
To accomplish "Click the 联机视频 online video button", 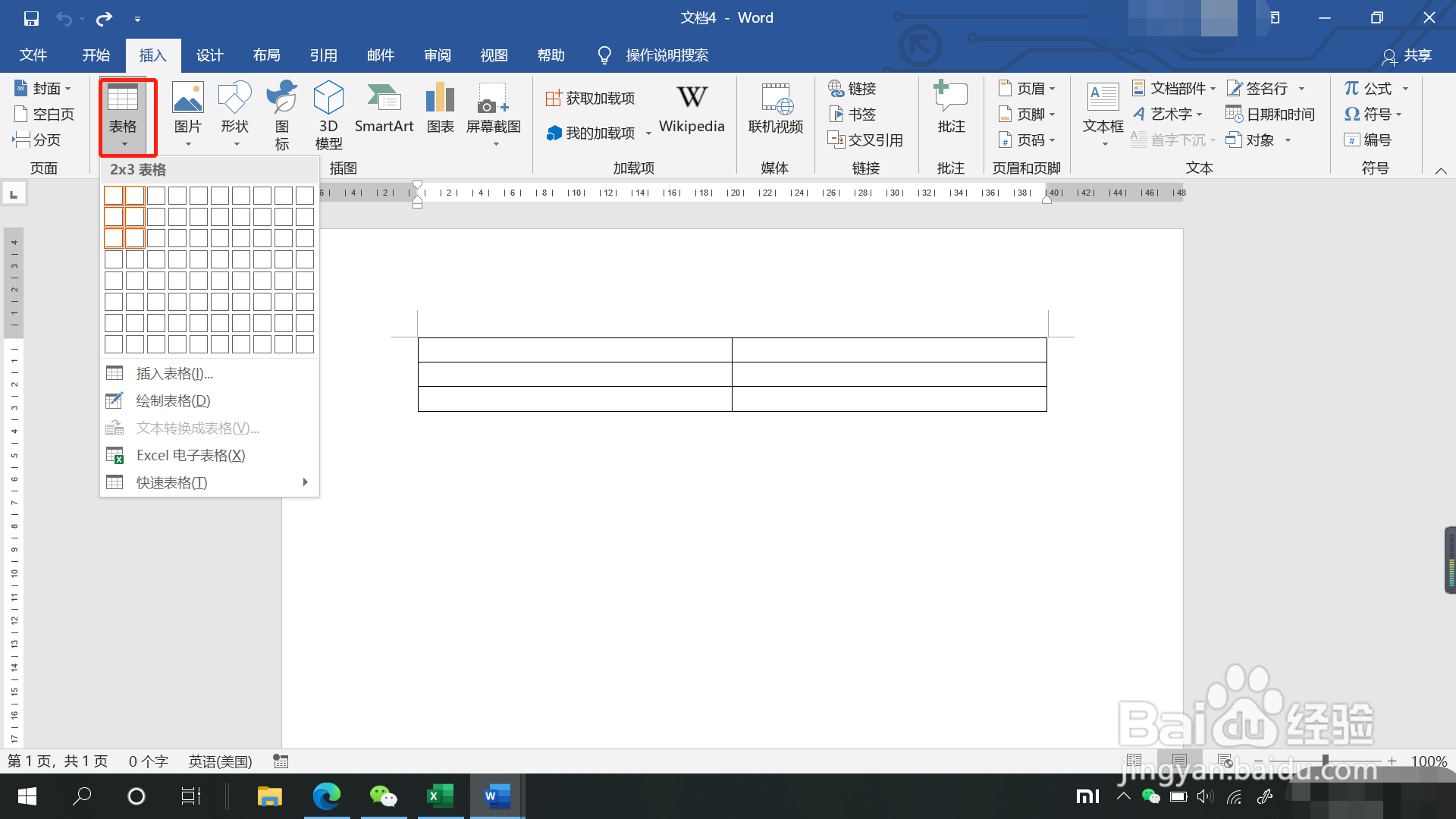I will (x=776, y=108).
